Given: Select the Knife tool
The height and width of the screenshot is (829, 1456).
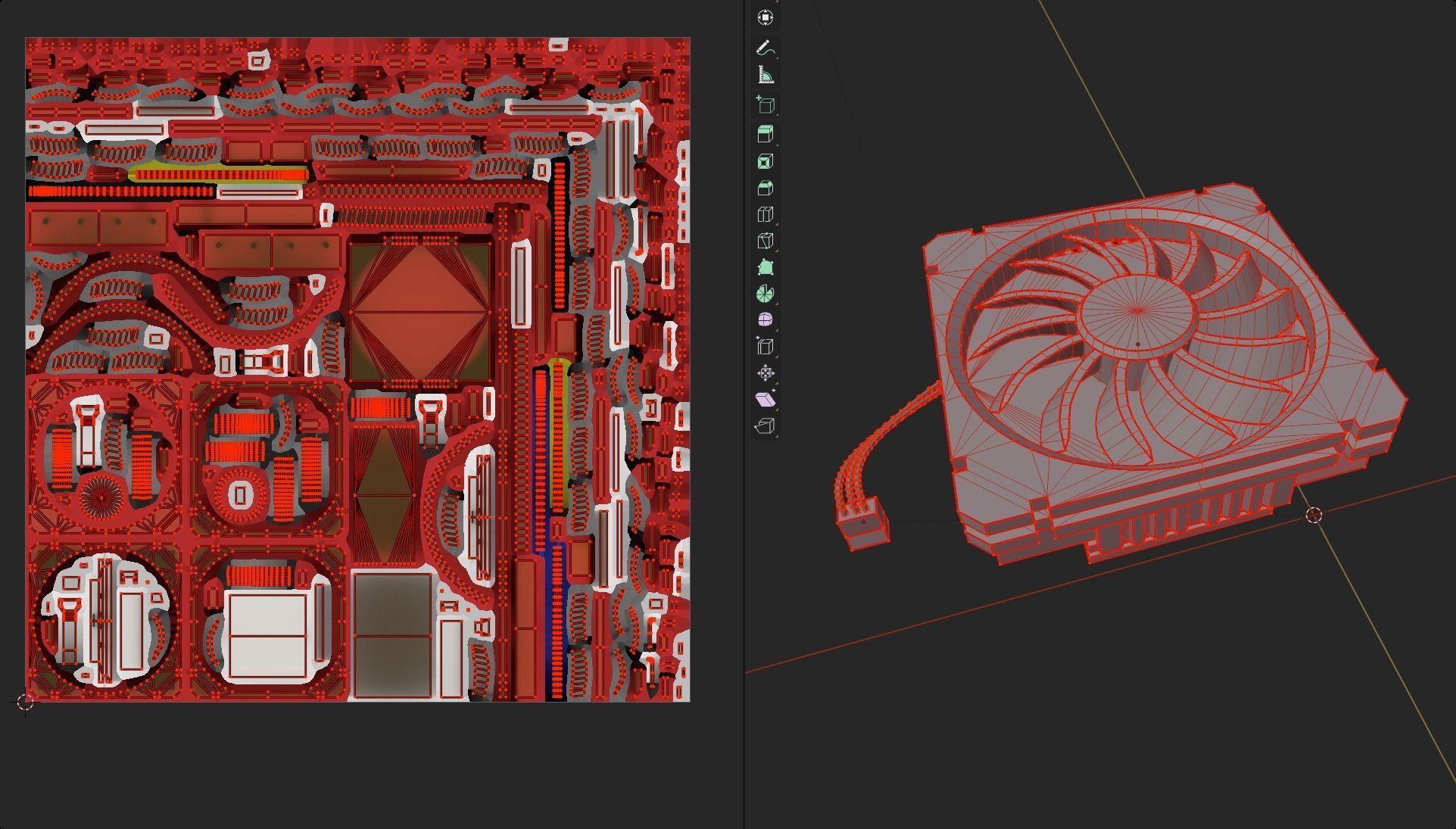Looking at the screenshot, I should tap(765, 241).
